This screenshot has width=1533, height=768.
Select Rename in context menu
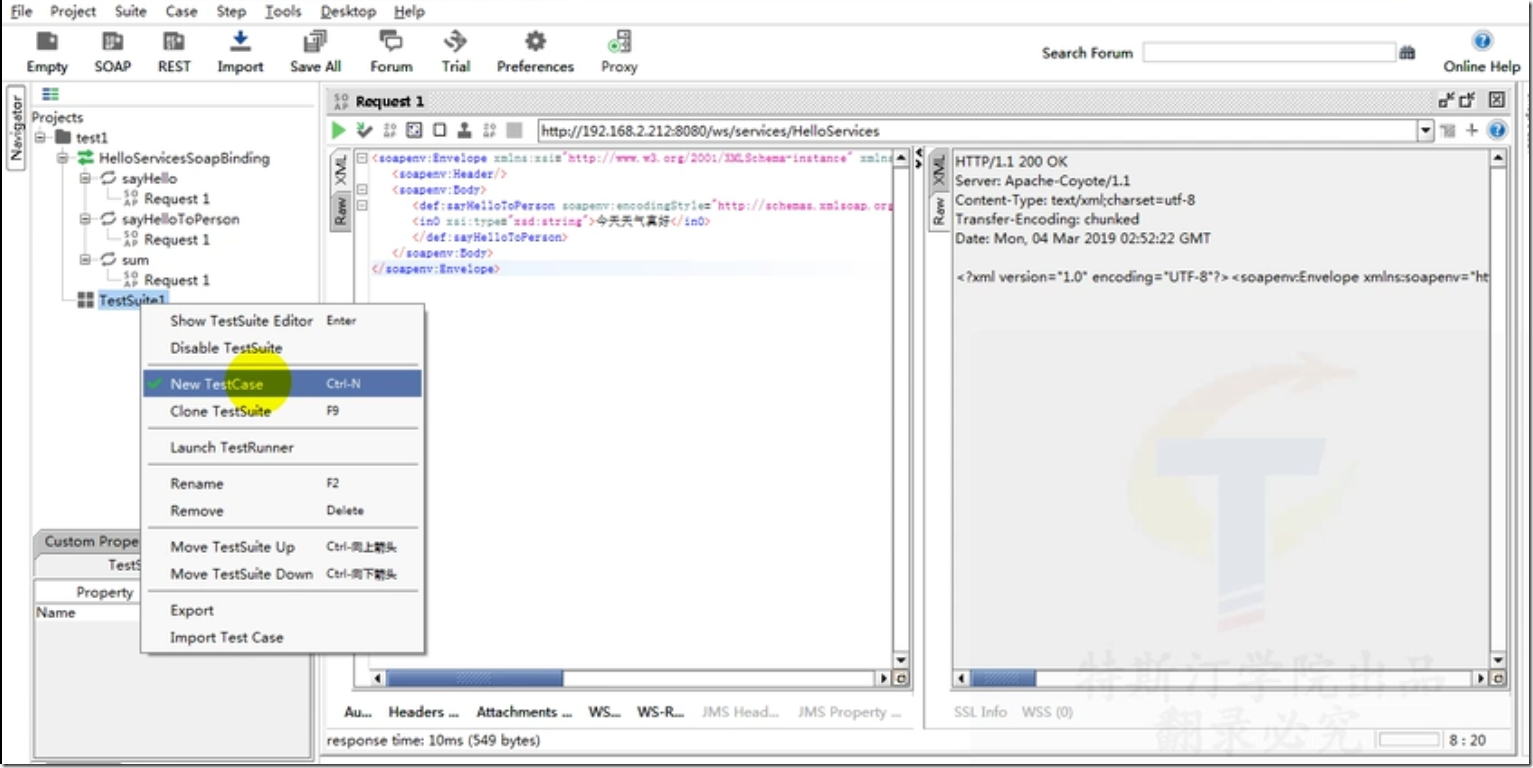[282, 483]
